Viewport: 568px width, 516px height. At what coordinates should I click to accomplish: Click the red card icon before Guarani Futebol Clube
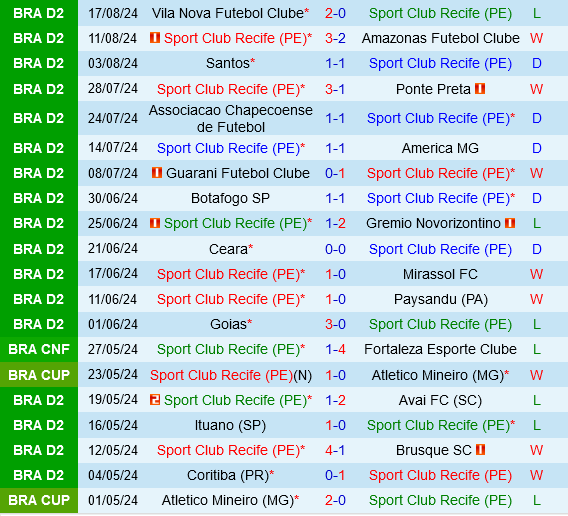click(x=157, y=172)
